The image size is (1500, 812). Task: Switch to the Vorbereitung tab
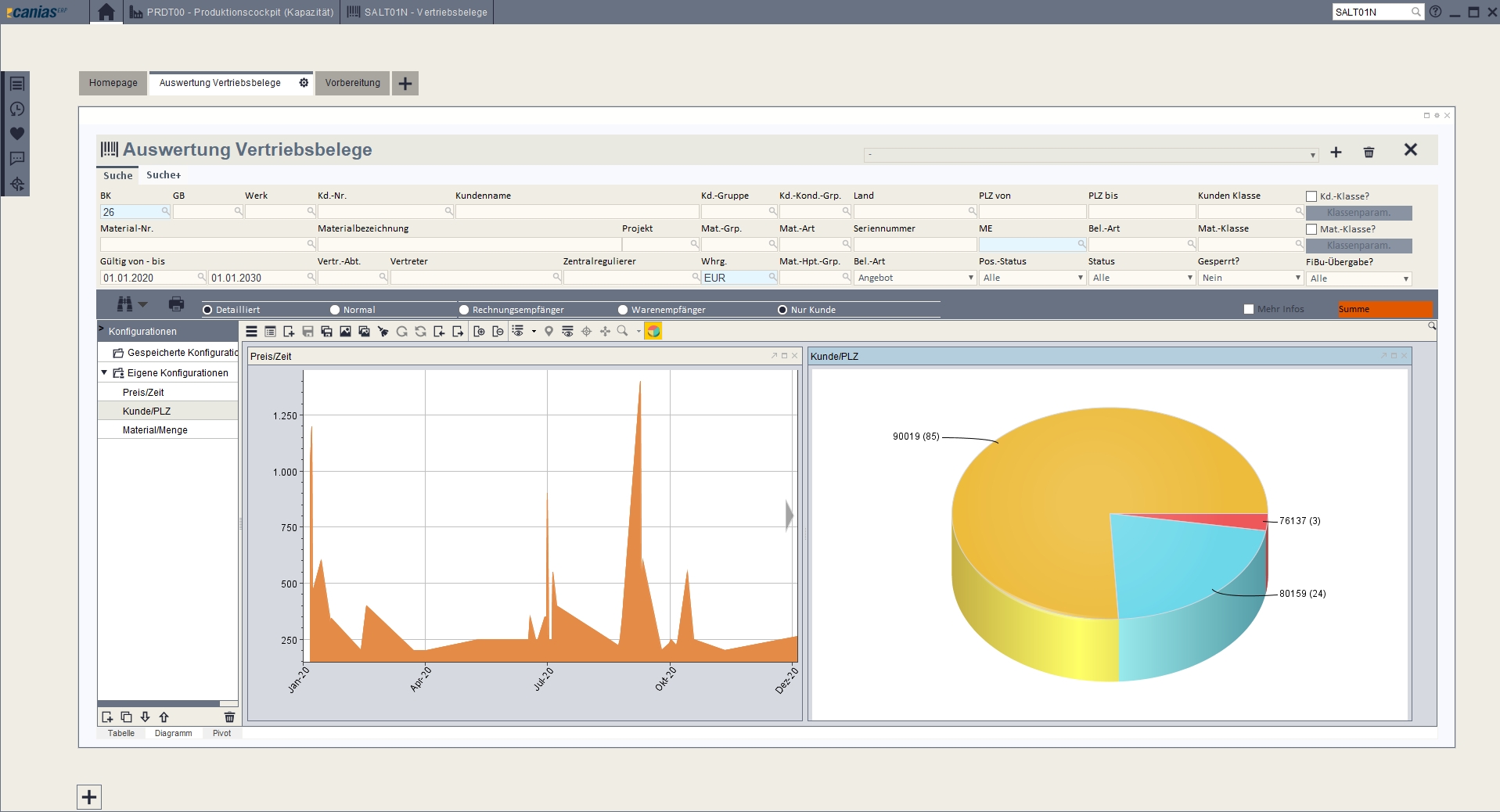click(352, 83)
